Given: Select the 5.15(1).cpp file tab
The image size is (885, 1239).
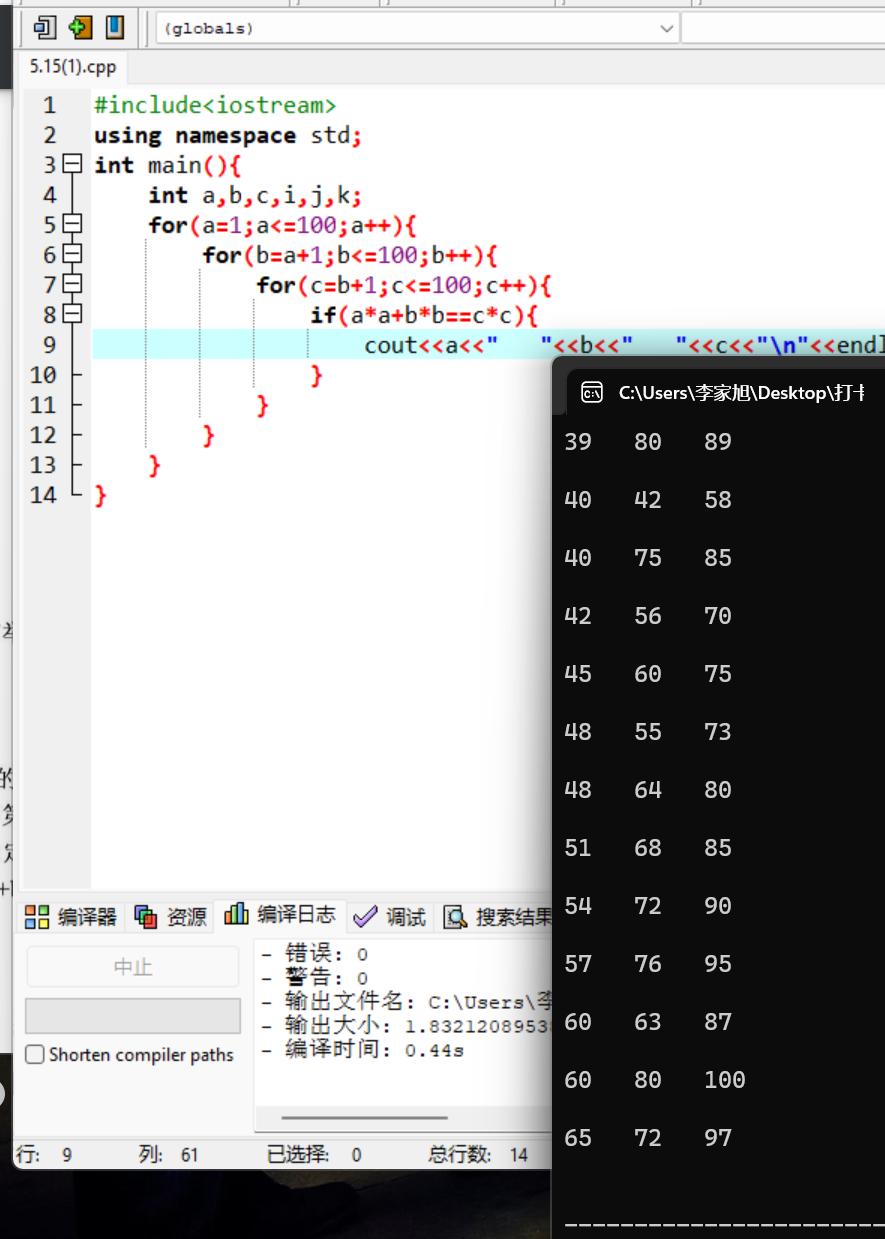Looking at the screenshot, I should [73, 67].
